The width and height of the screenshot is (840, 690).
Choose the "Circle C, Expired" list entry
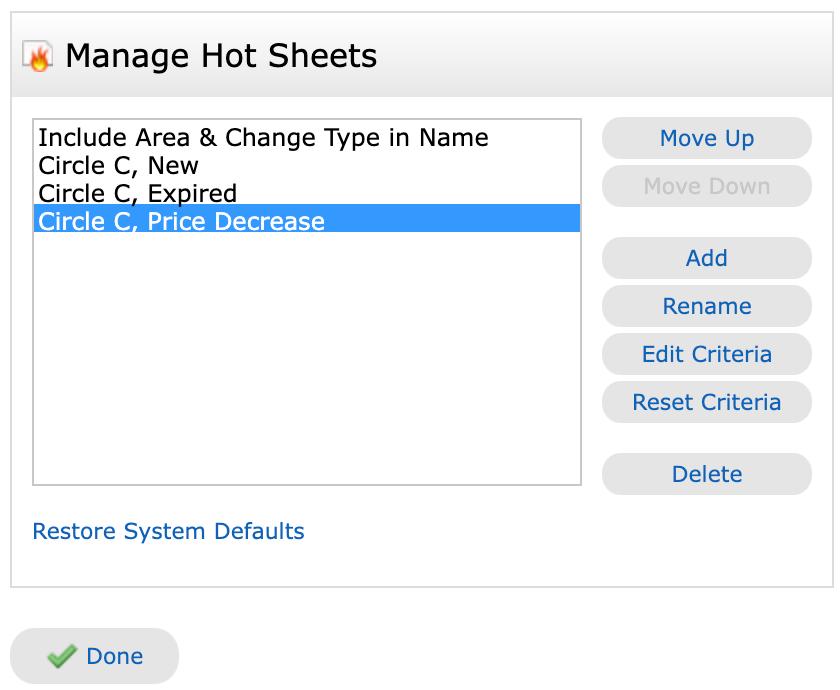point(137,193)
